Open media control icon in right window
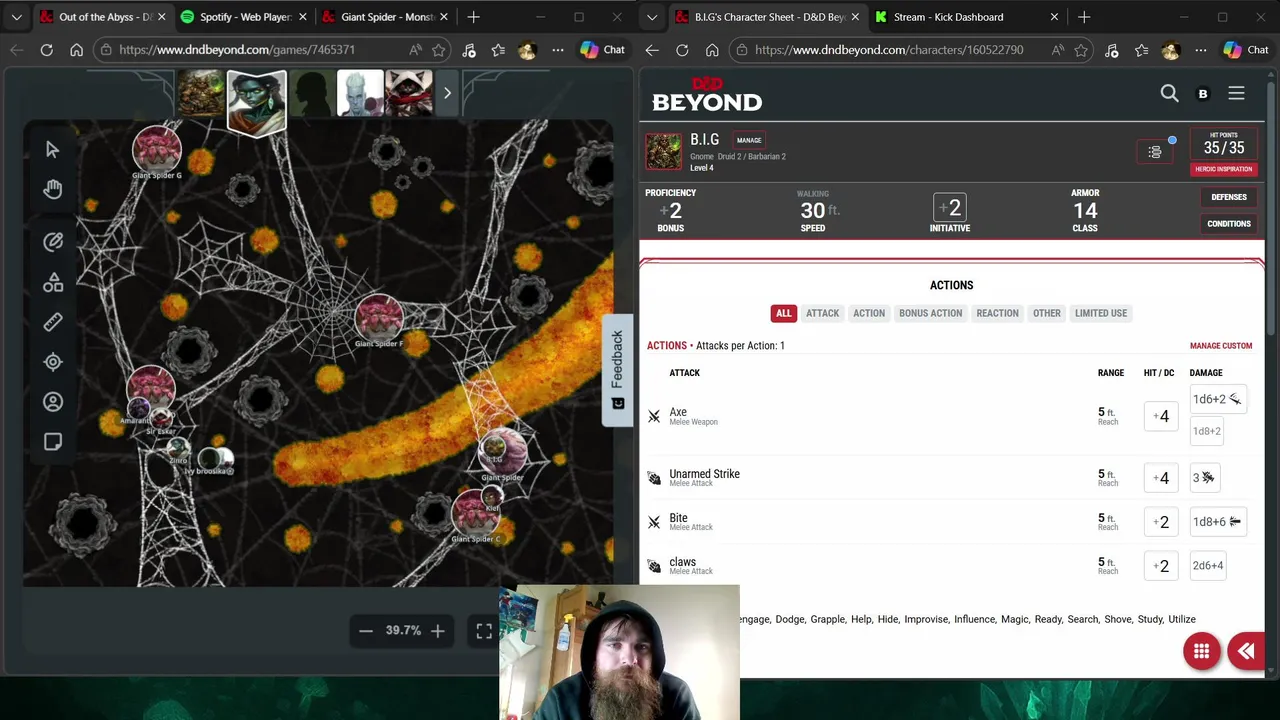 1112,50
